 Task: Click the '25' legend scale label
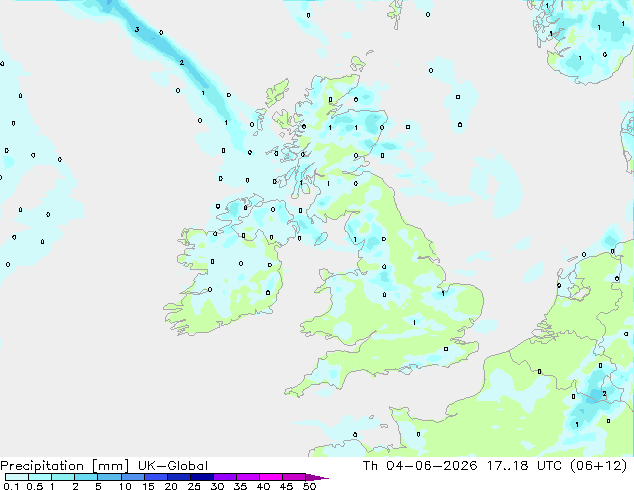click(194, 486)
